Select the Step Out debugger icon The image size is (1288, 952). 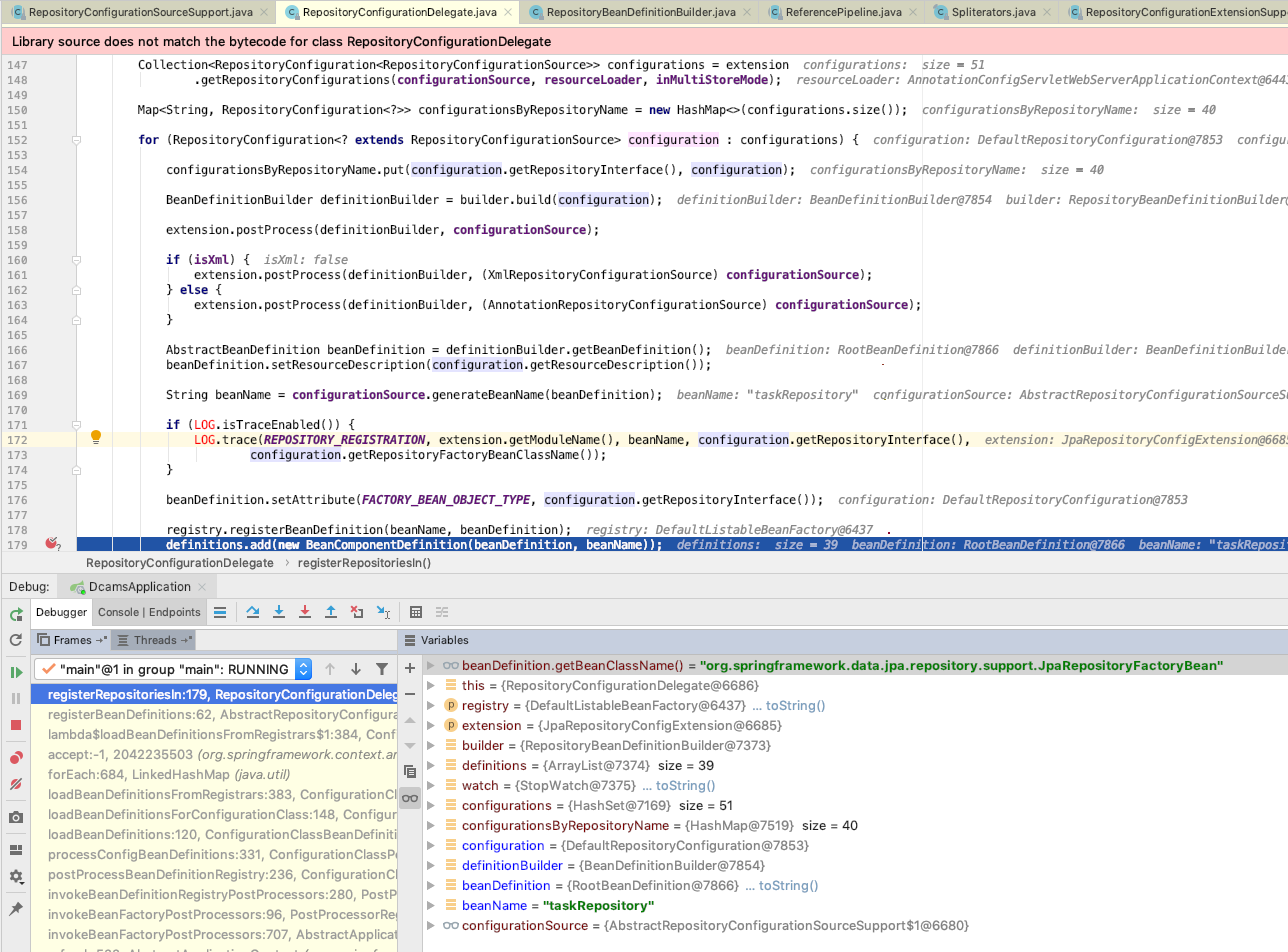pos(330,612)
